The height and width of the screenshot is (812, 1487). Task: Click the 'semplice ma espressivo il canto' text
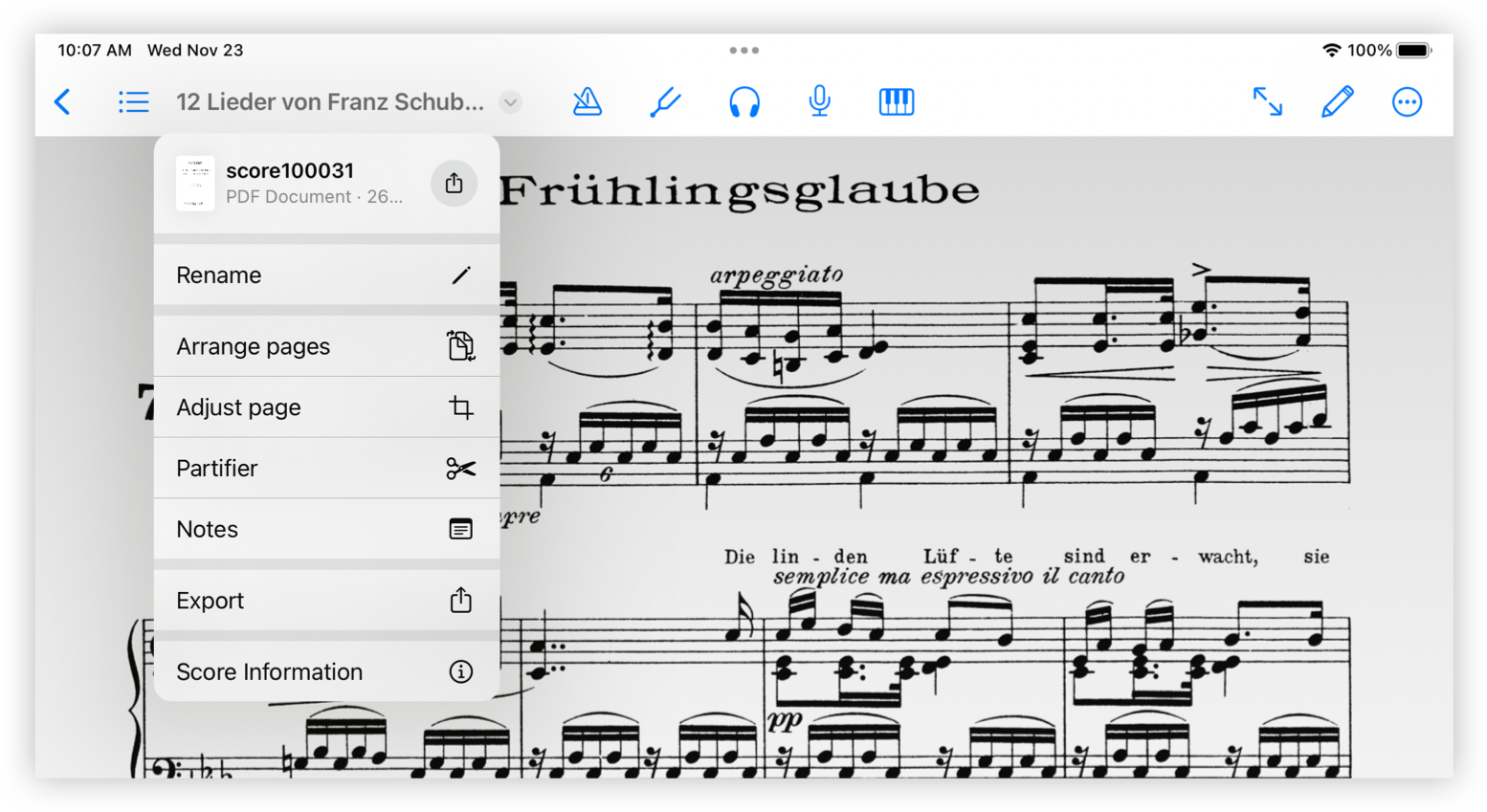948,577
